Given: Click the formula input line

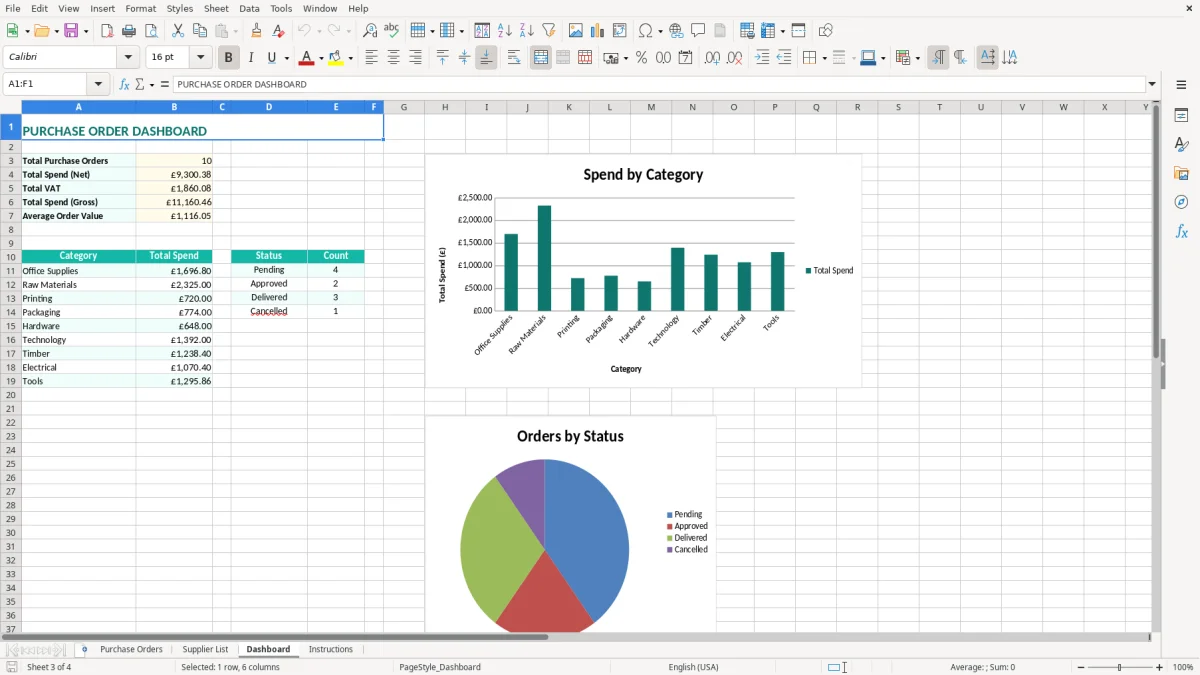Looking at the screenshot, I should 659,85.
